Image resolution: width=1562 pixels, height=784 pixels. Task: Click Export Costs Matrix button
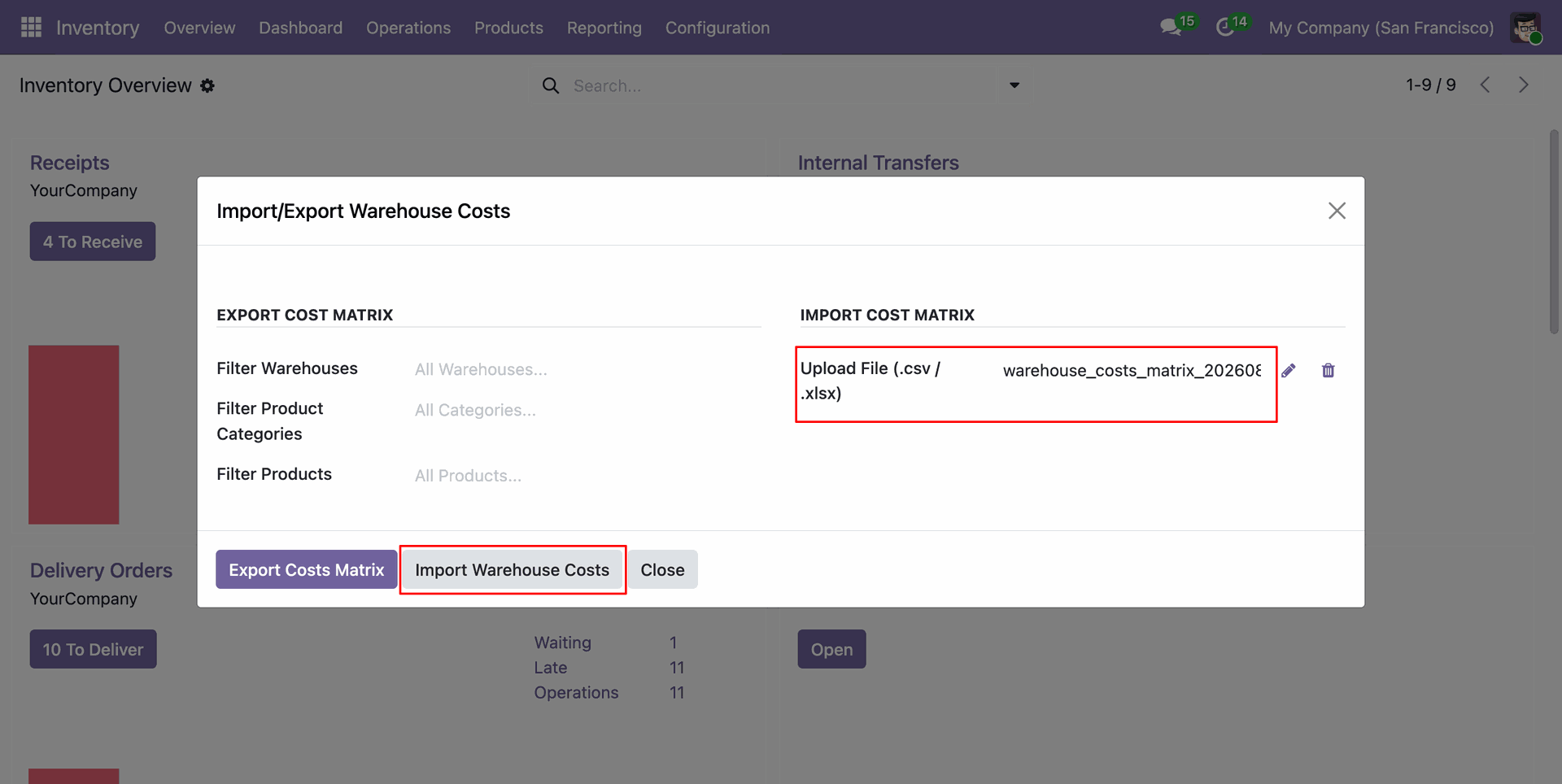(x=307, y=569)
